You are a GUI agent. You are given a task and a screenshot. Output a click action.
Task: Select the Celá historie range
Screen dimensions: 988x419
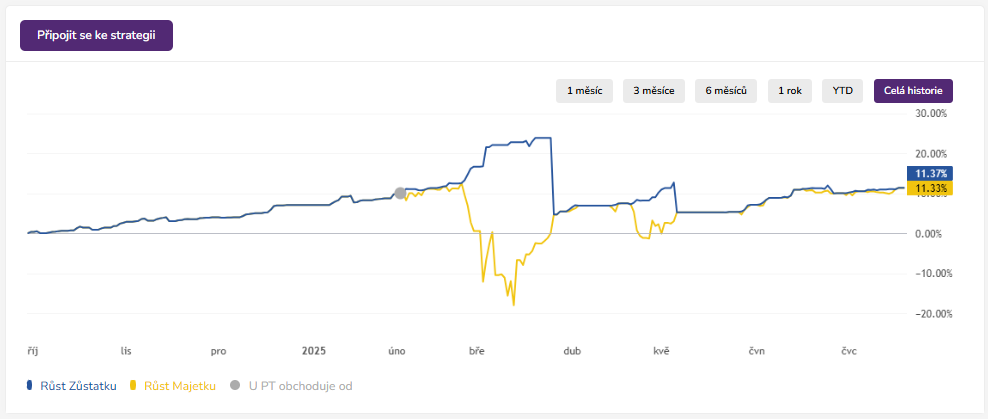coord(913,91)
